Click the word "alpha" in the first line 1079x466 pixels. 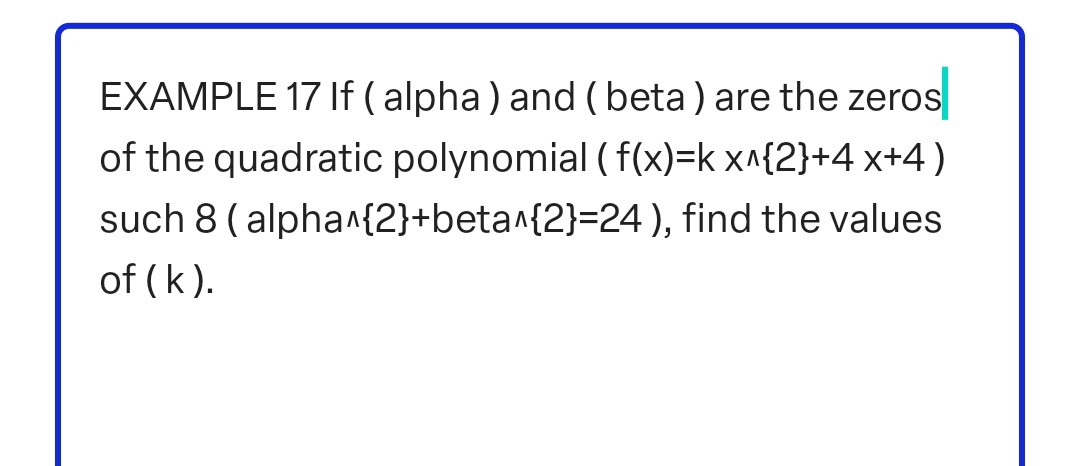[x=435, y=98]
